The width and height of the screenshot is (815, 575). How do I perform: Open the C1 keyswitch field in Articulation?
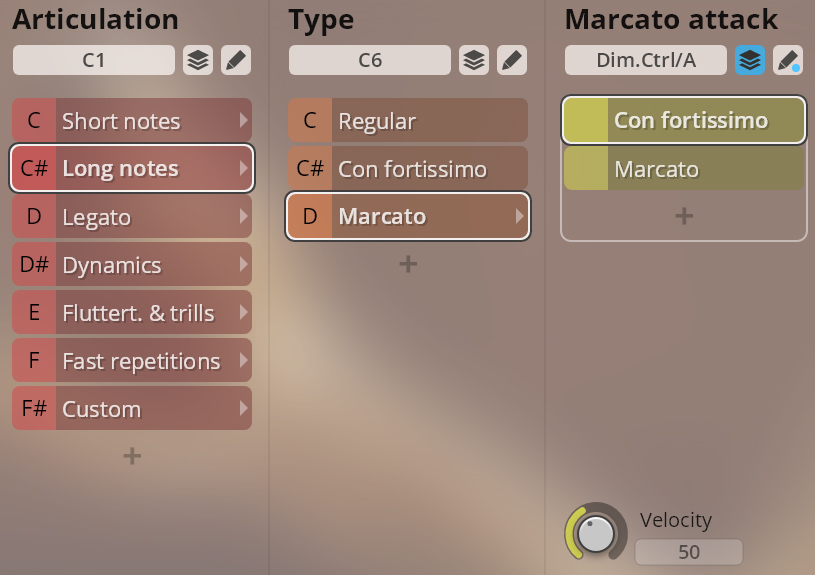tap(94, 60)
